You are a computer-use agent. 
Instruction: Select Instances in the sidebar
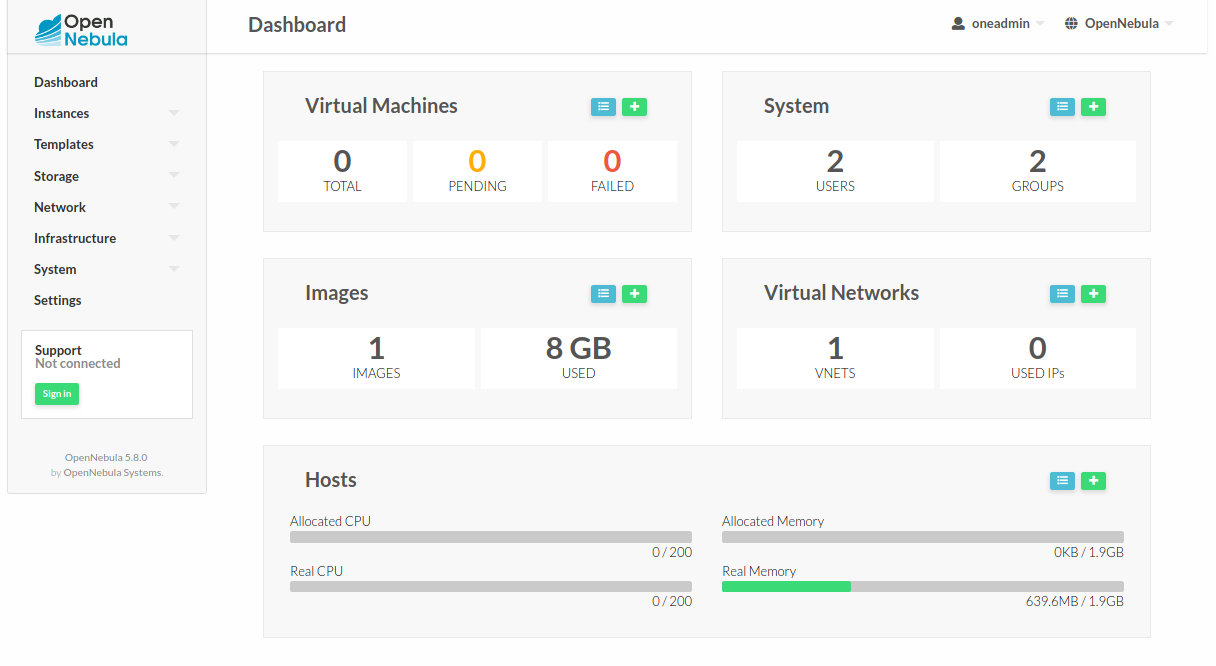[x=62, y=113]
